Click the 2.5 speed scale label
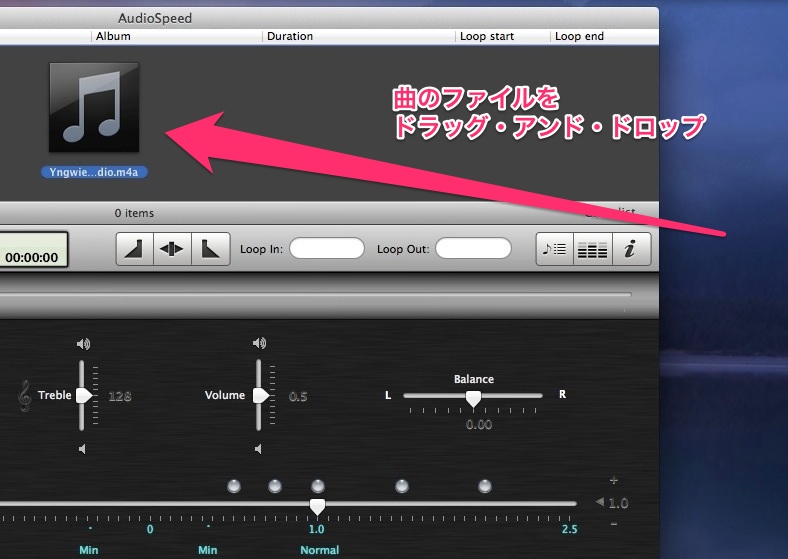The image size is (788, 559). point(569,529)
